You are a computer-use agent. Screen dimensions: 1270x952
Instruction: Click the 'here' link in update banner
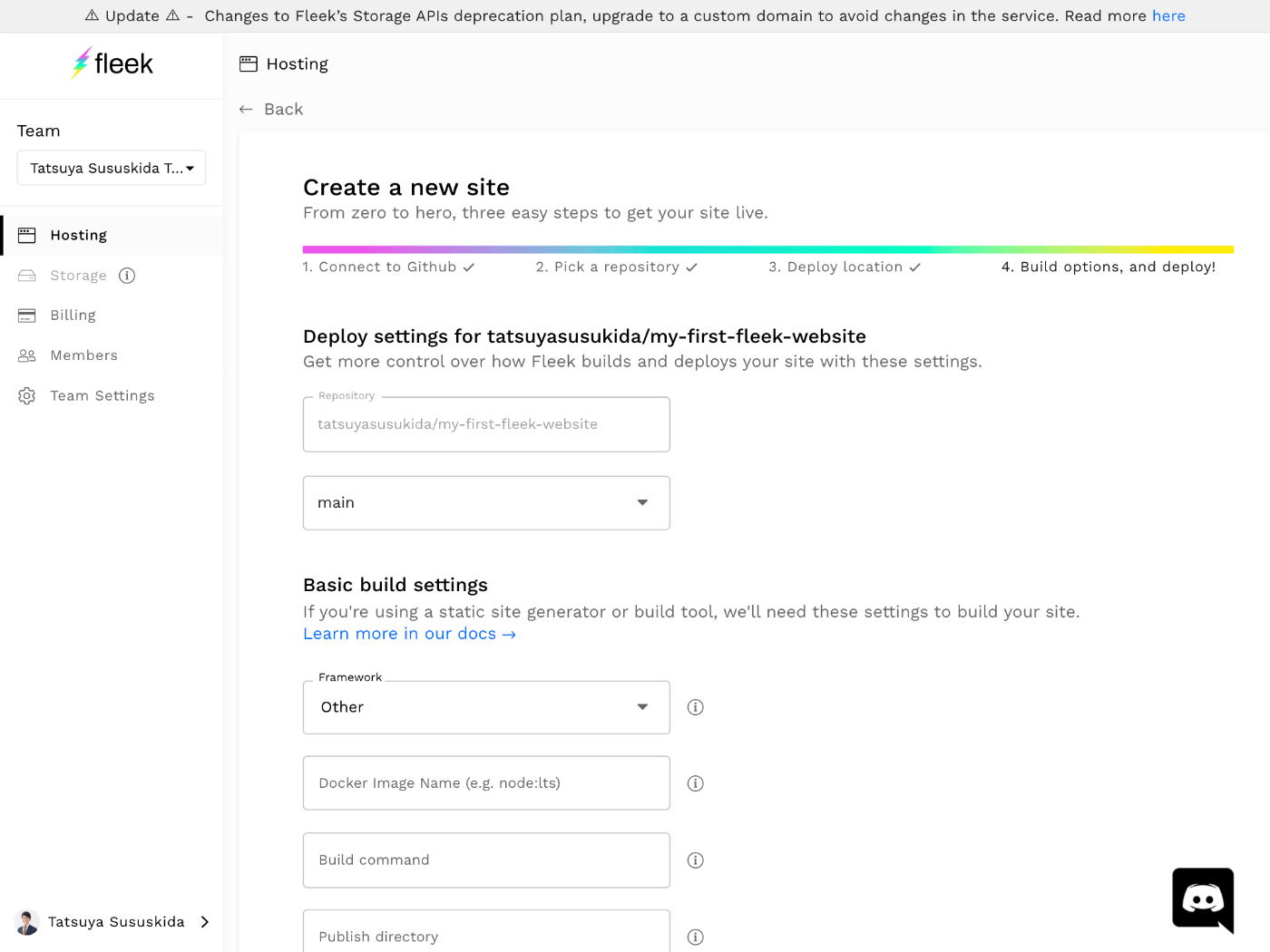[1168, 16]
